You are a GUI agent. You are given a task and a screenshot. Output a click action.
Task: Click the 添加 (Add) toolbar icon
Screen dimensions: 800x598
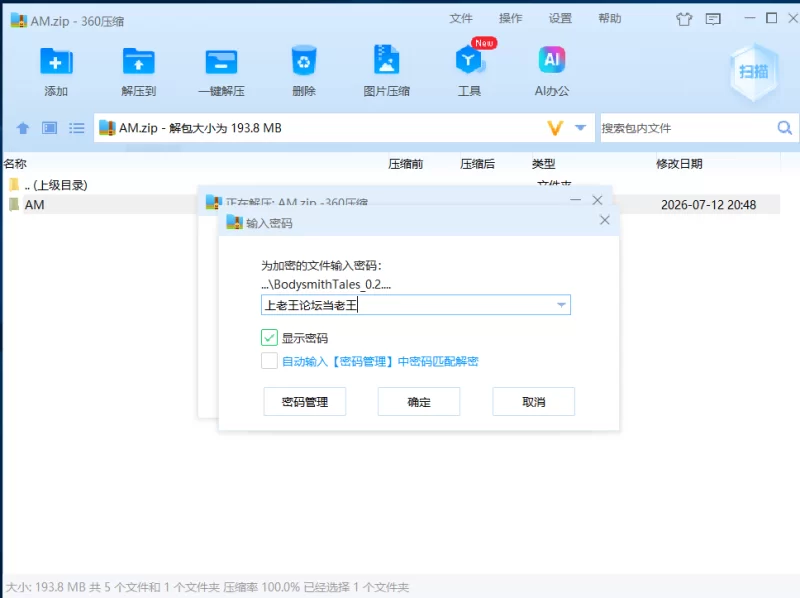point(56,62)
